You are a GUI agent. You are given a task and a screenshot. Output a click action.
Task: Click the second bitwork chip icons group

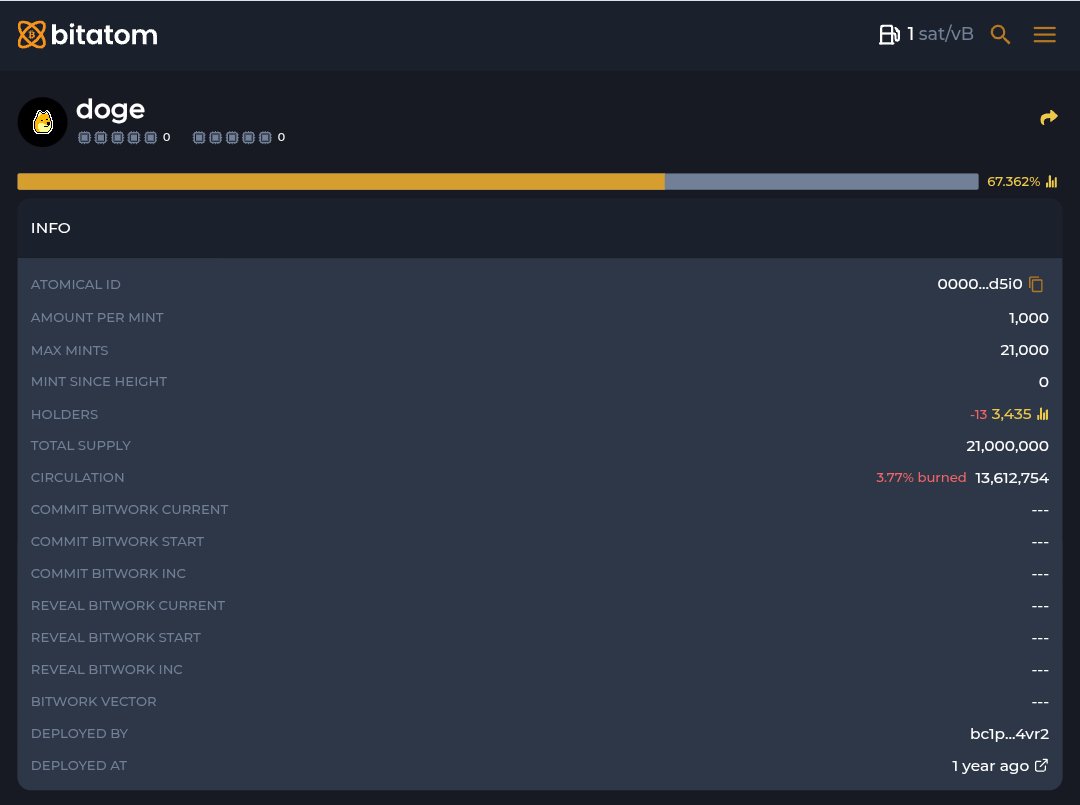(232, 138)
